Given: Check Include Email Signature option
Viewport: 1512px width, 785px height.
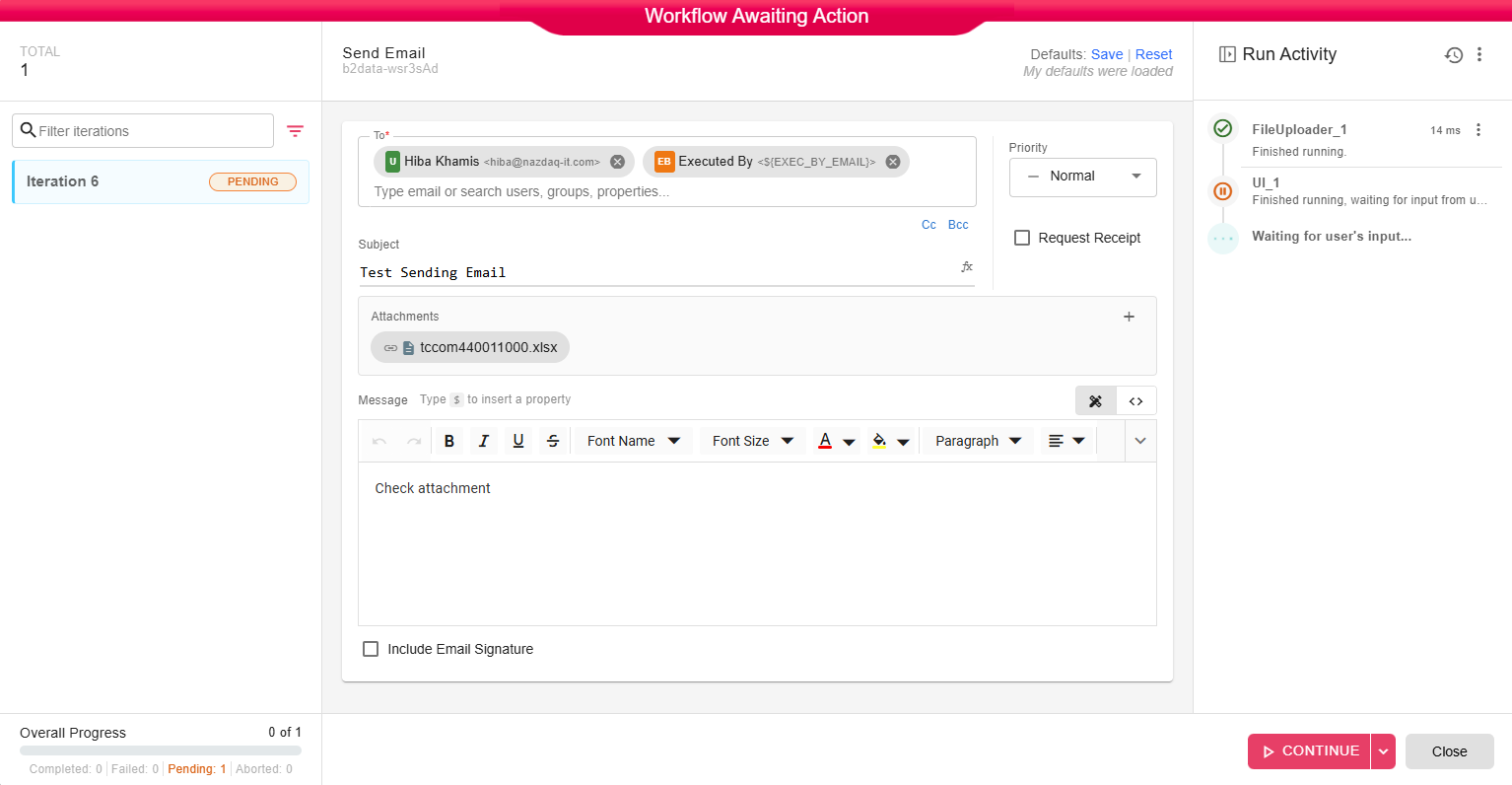Looking at the screenshot, I should click(x=371, y=649).
